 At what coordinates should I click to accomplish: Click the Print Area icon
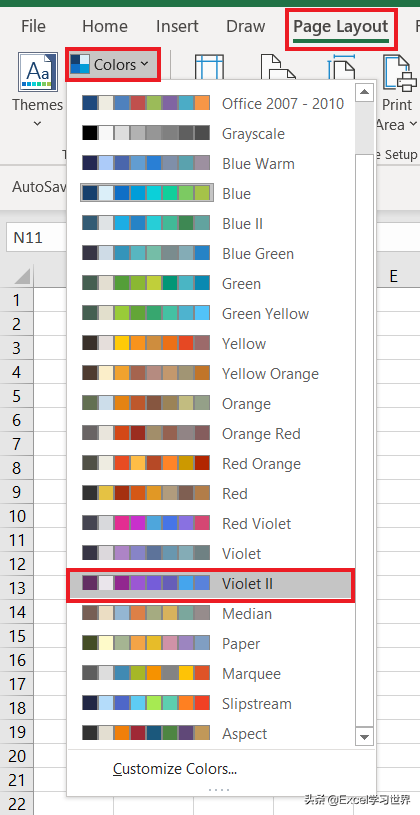coord(399,73)
